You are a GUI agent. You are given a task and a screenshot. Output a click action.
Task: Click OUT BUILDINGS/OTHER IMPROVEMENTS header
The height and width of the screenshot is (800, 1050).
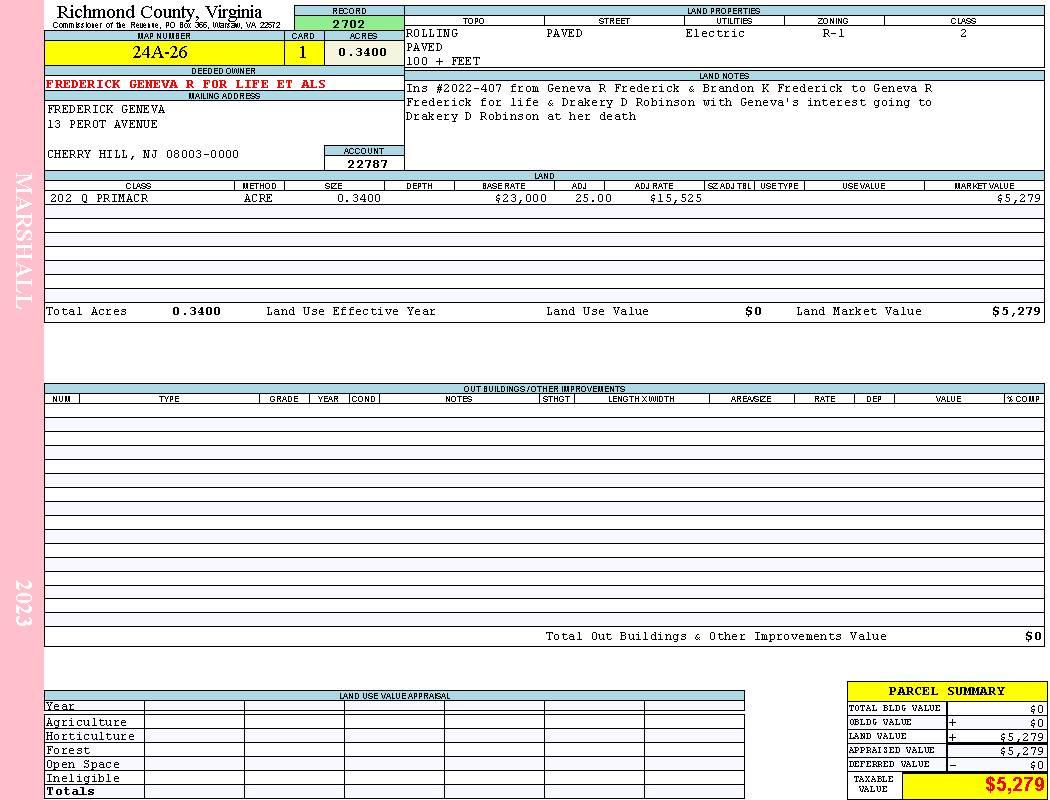click(544, 389)
